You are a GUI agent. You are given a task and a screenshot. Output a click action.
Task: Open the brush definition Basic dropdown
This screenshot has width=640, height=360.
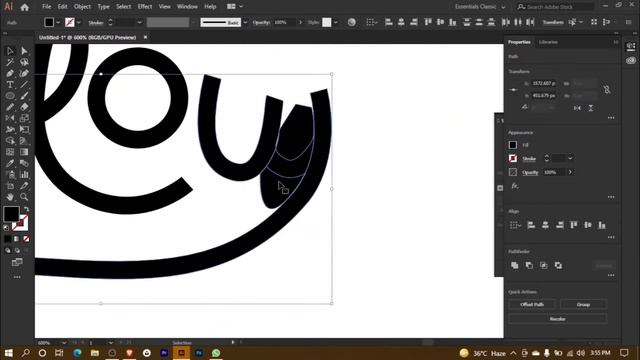pyautogui.click(x=245, y=22)
